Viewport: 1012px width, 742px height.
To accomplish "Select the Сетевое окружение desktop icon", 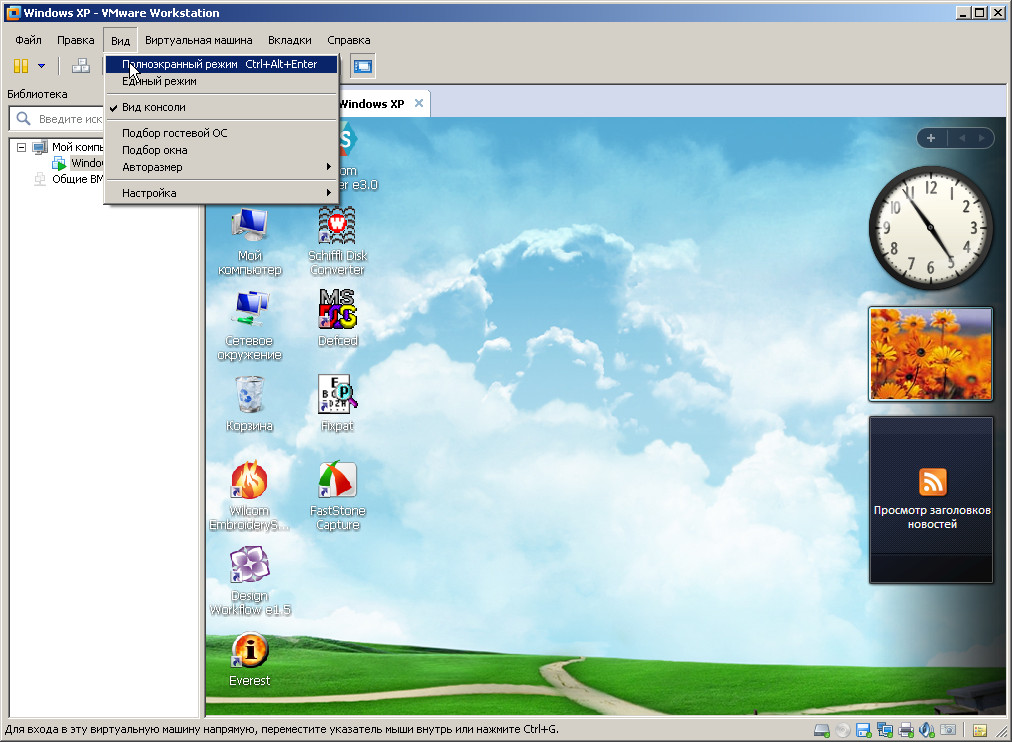I will point(250,326).
